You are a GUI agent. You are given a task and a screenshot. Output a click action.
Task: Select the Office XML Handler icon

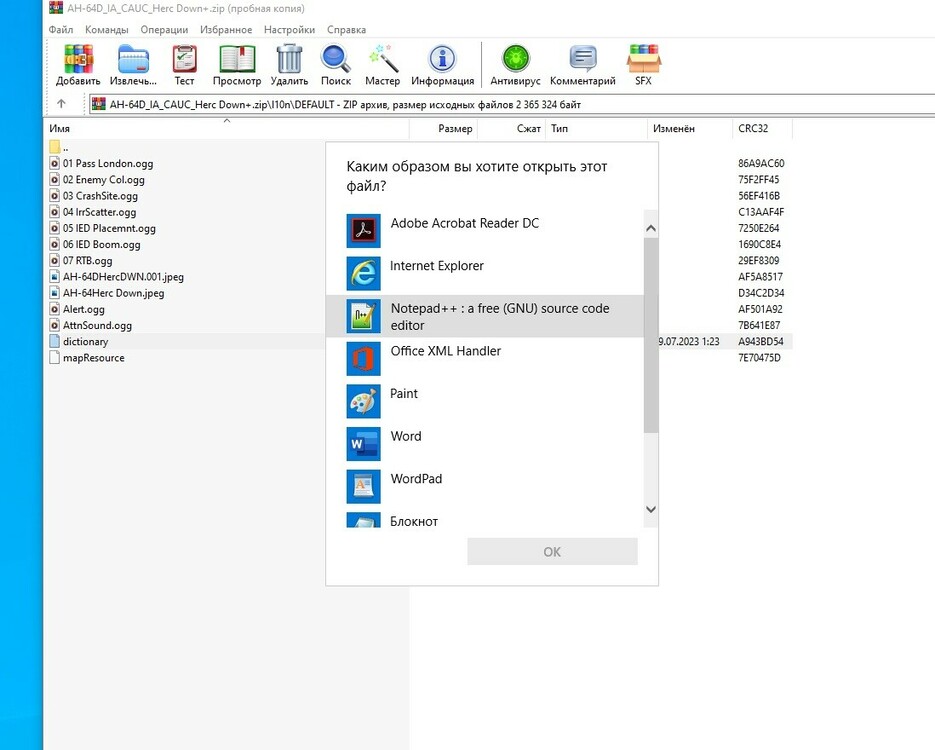tap(363, 358)
